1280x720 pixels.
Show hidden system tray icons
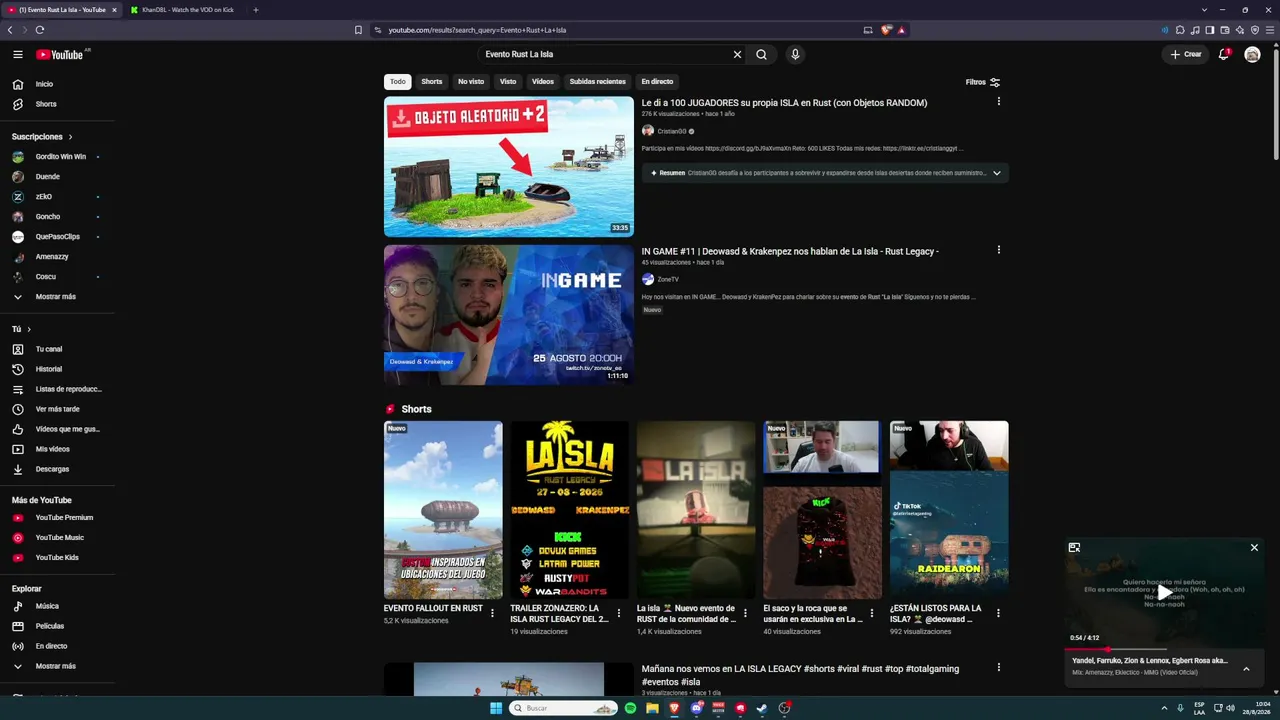[1165, 708]
